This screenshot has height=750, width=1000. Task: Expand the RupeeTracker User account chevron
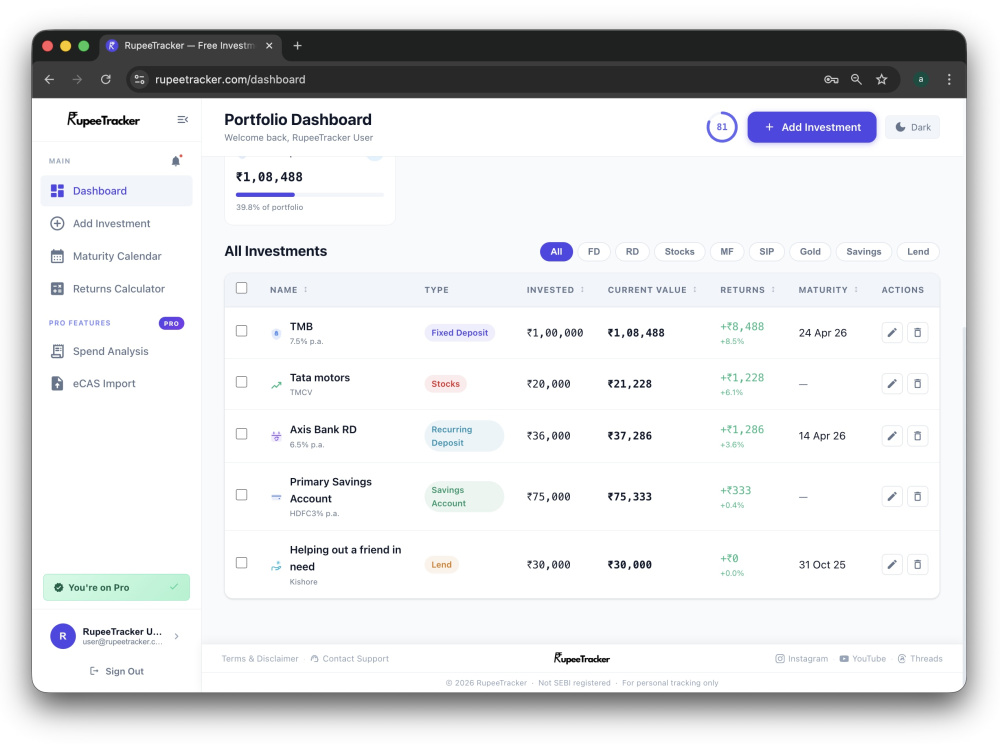(177, 636)
